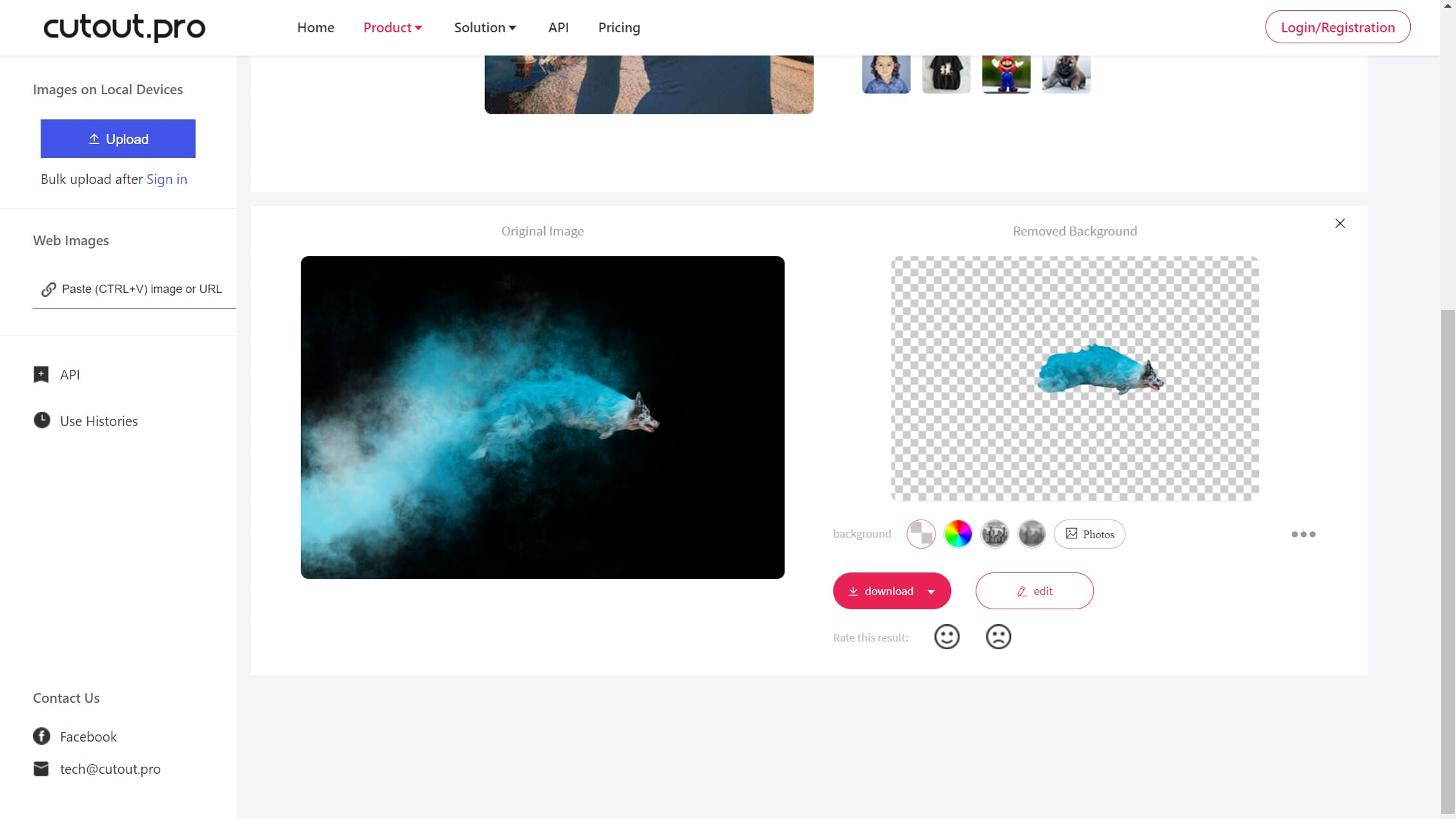Click the page vertical scrollbar

[1448, 561]
